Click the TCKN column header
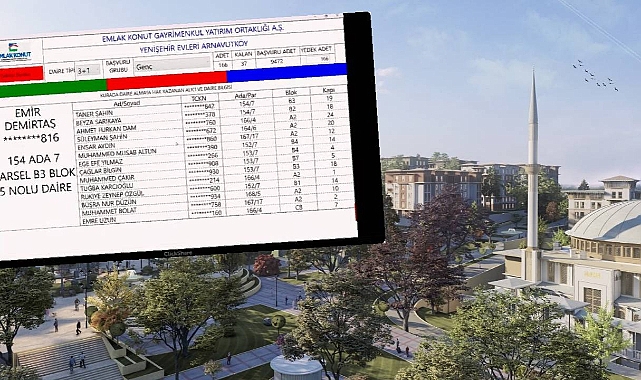 (x=199, y=98)
